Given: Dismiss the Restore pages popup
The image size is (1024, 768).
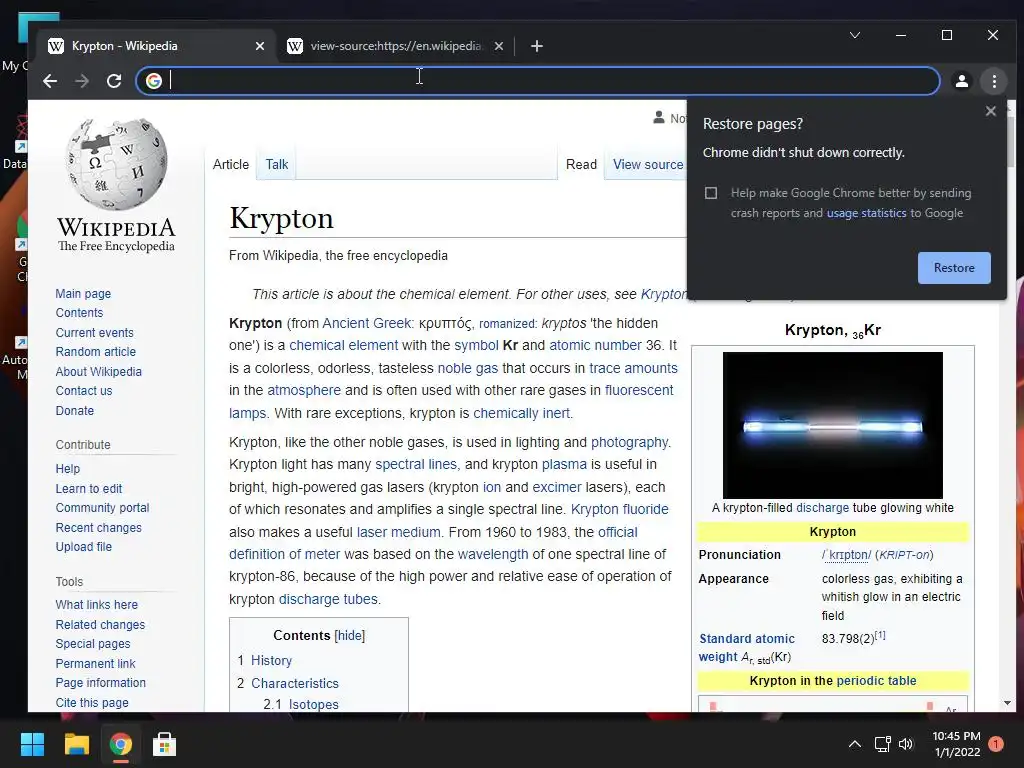Looking at the screenshot, I should [x=991, y=111].
